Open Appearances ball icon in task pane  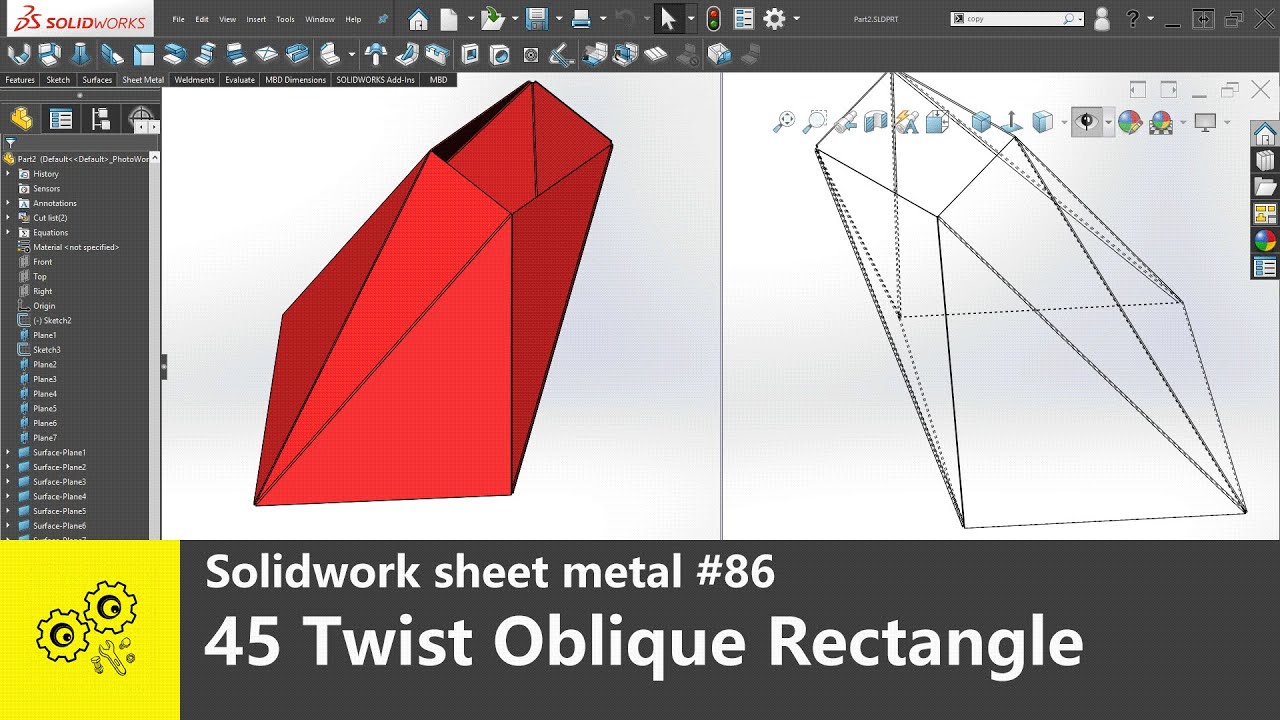[1265, 240]
